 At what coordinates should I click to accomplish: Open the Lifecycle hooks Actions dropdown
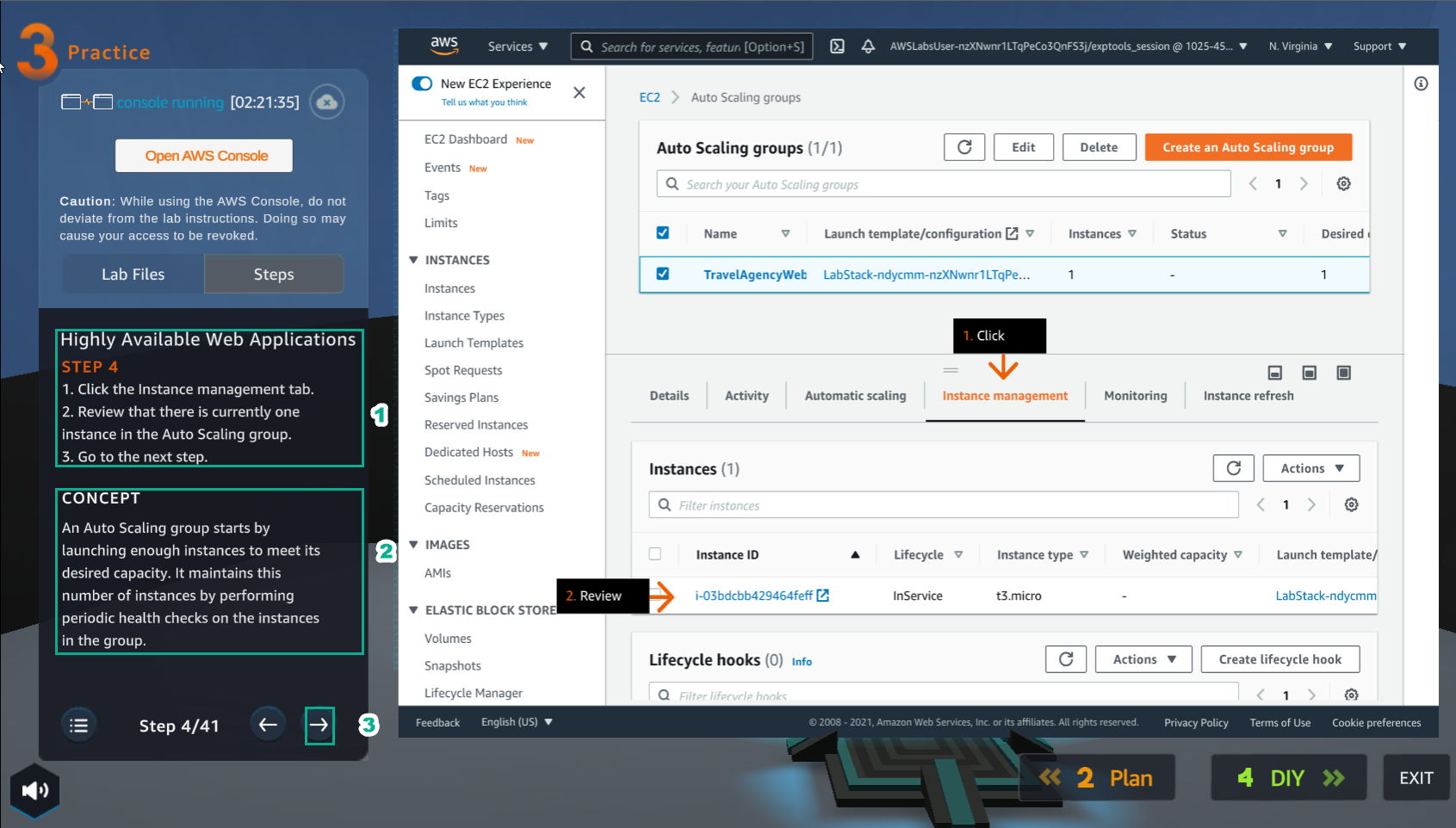point(1143,659)
